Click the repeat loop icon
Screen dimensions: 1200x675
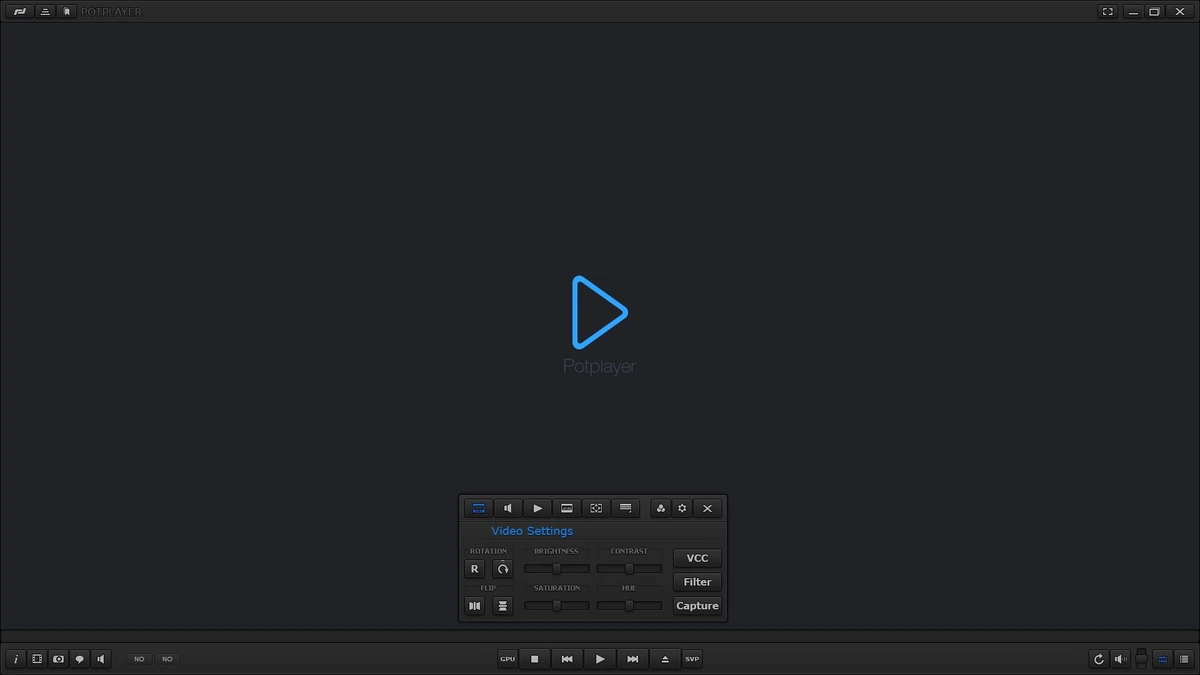[x=1099, y=659]
